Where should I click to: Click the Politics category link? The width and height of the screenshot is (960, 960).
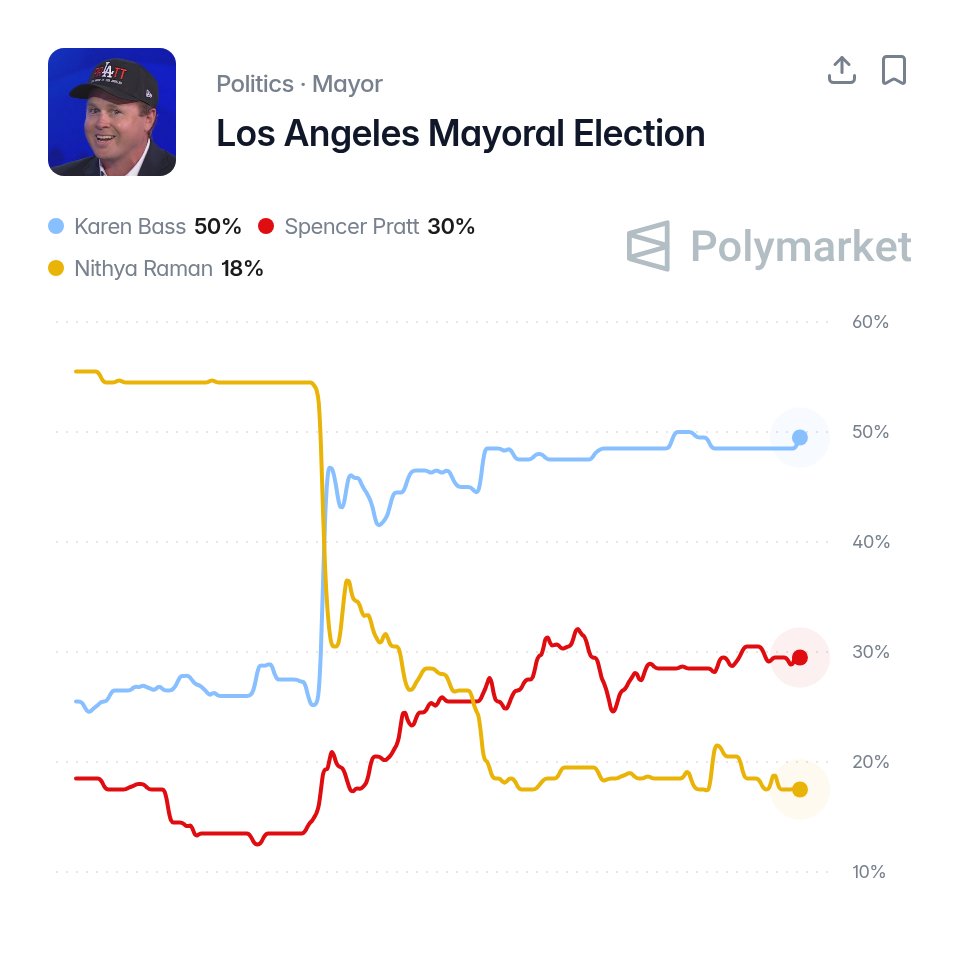coord(255,84)
